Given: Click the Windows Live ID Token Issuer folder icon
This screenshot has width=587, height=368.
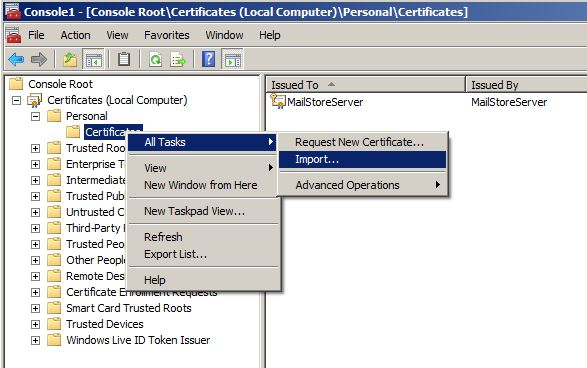Looking at the screenshot, I should (54, 340).
